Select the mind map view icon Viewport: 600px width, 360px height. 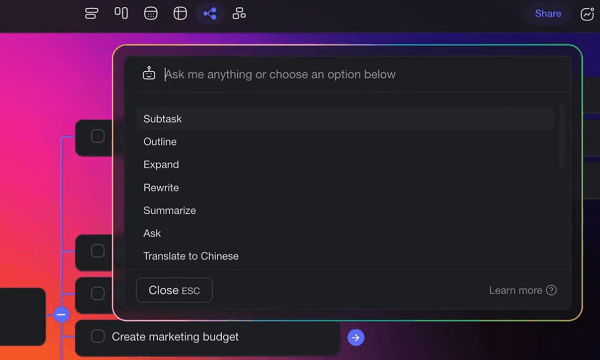point(210,14)
